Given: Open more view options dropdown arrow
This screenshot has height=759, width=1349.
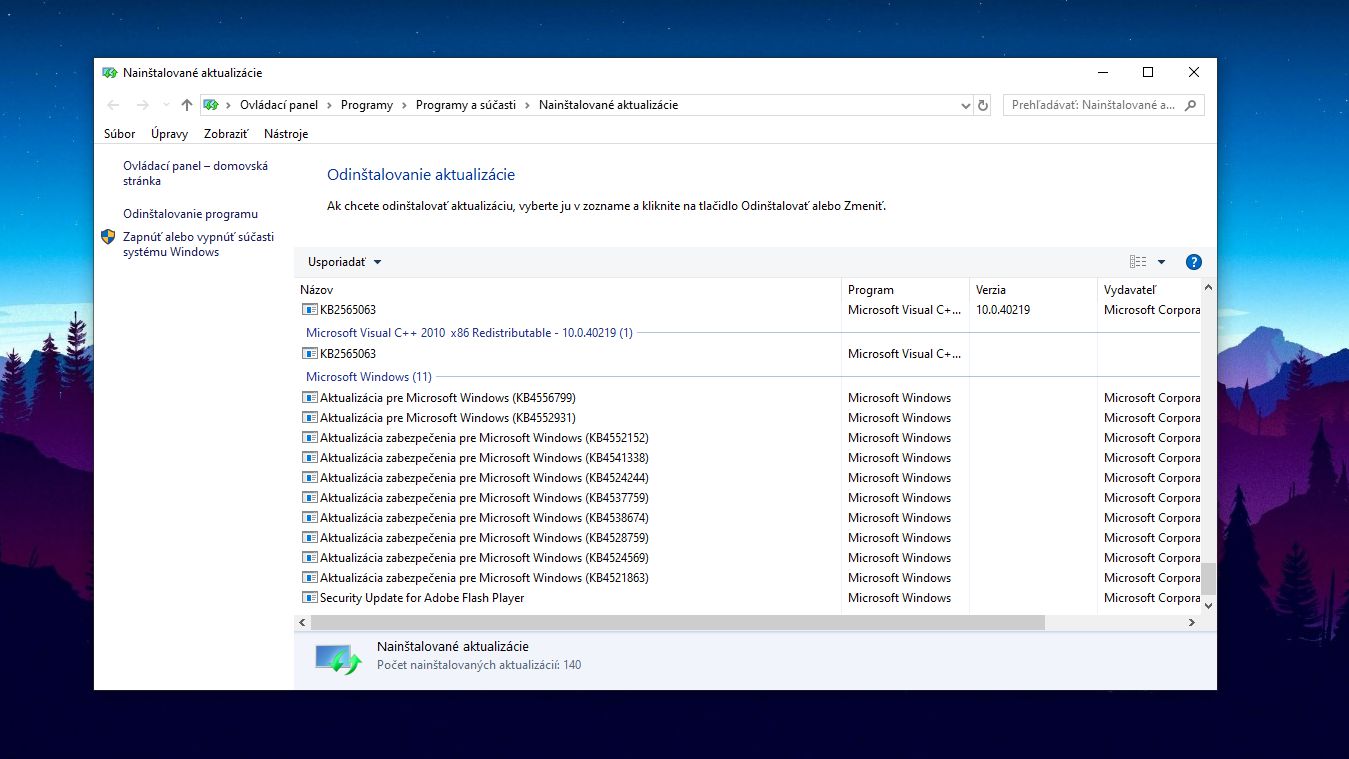Looking at the screenshot, I should (x=1161, y=262).
